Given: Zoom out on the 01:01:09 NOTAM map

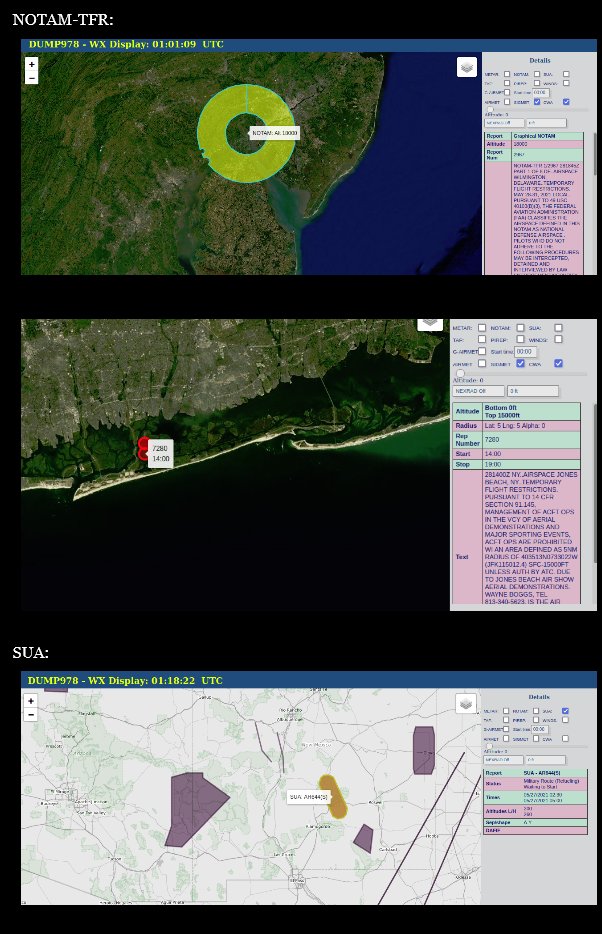Looking at the screenshot, I should click(x=32, y=77).
